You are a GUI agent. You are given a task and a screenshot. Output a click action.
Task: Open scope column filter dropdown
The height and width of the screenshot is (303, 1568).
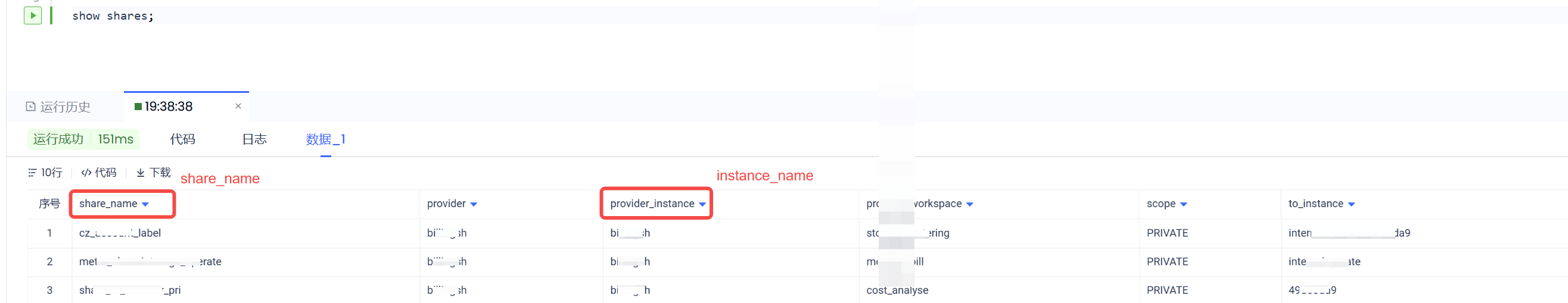[1183, 204]
